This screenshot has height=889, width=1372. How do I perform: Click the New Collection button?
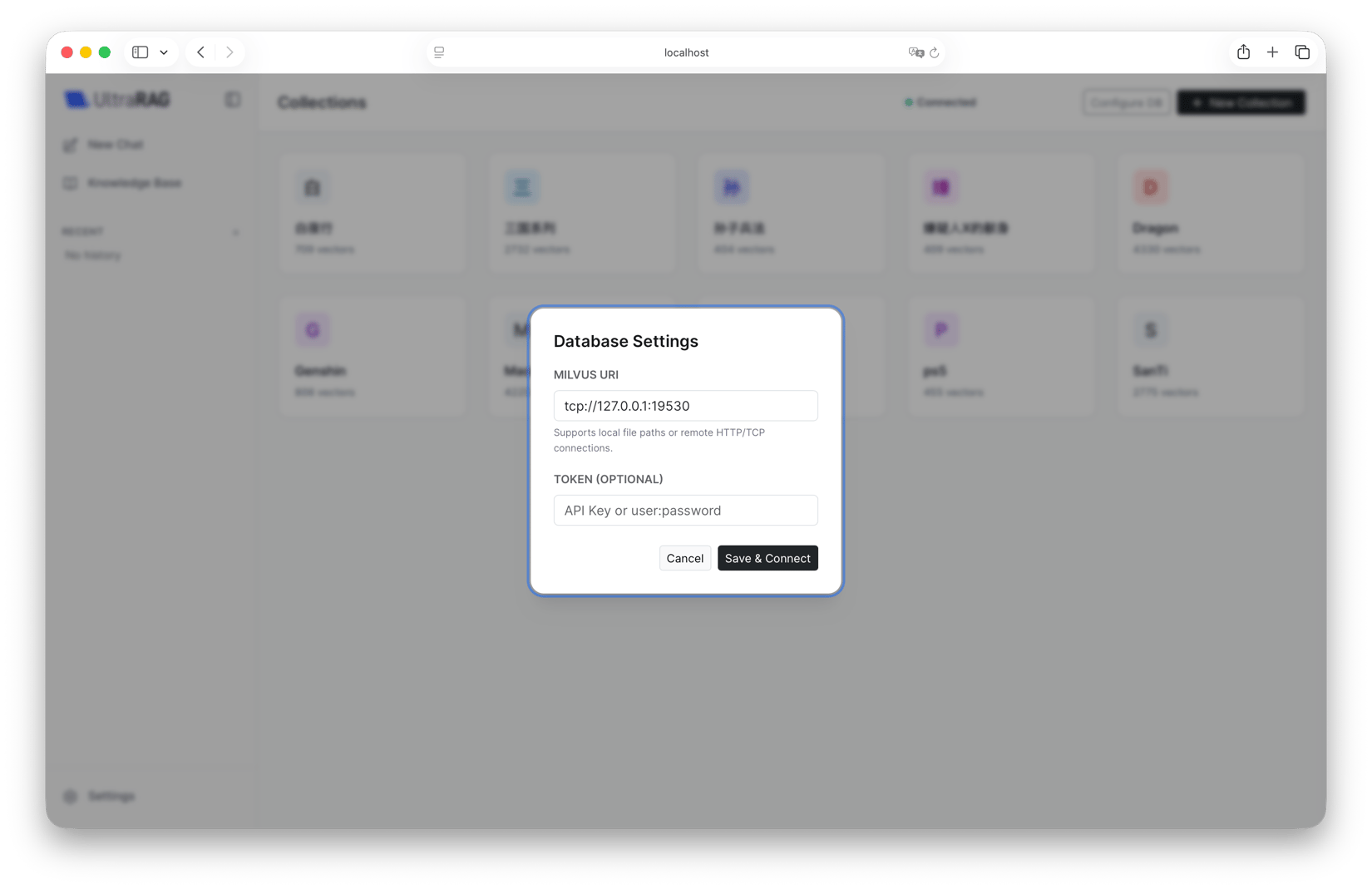1241,102
